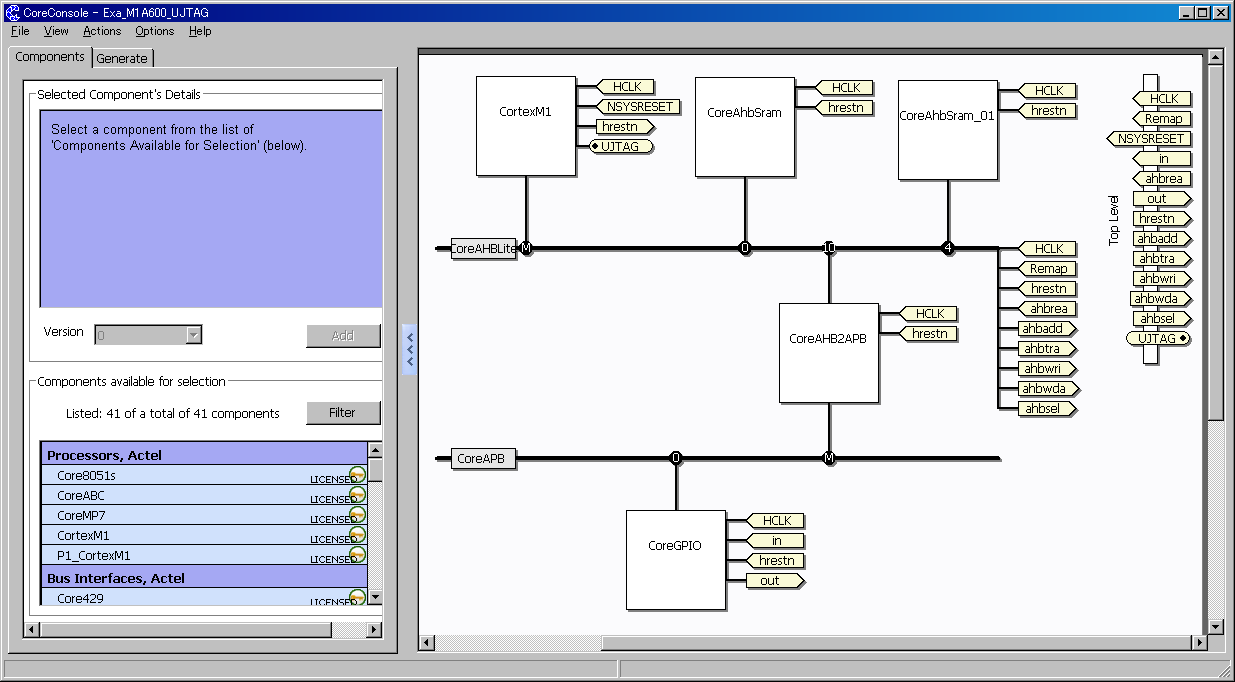1235x682 pixels.
Task: Open the Actions menu
Action: tap(102, 31)
